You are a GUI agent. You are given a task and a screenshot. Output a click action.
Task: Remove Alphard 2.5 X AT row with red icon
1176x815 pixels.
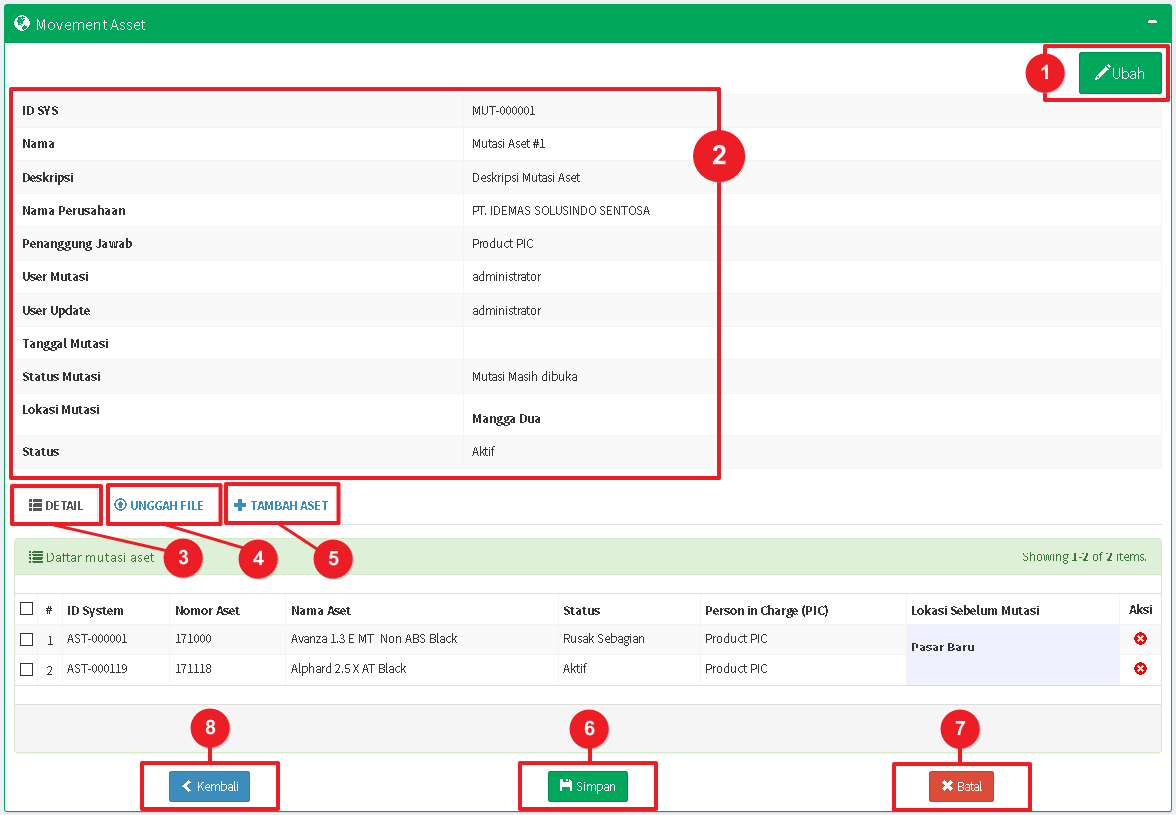point(1140,669)
